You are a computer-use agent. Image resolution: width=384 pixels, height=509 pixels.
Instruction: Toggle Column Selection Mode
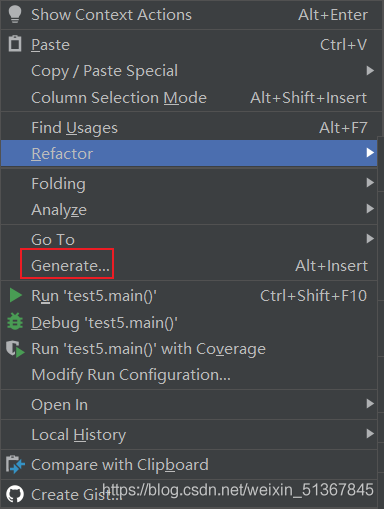click(191, 97)
